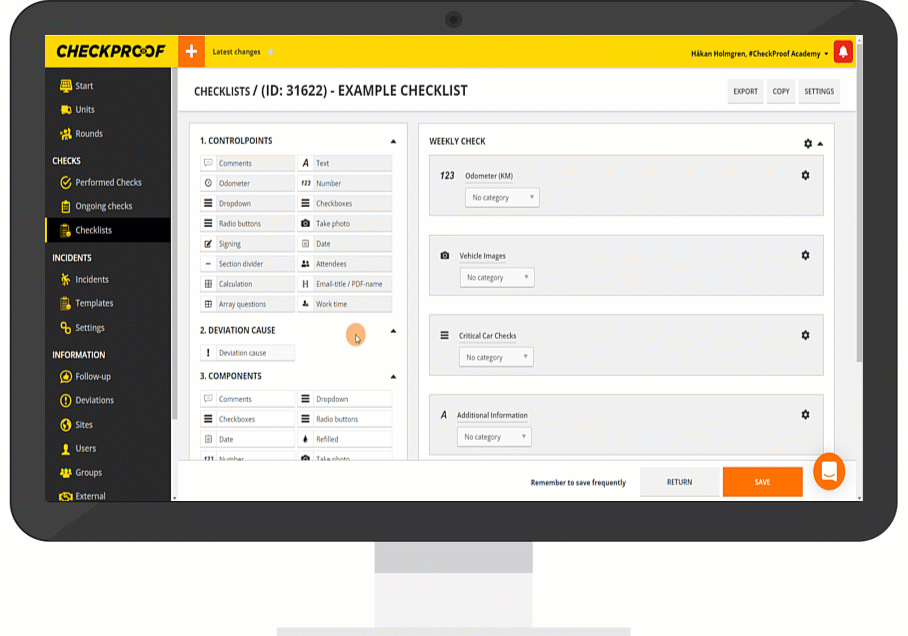Select the Radio buttons controlpoint
This screenshot has height=636, width=908.
point(247,224)
